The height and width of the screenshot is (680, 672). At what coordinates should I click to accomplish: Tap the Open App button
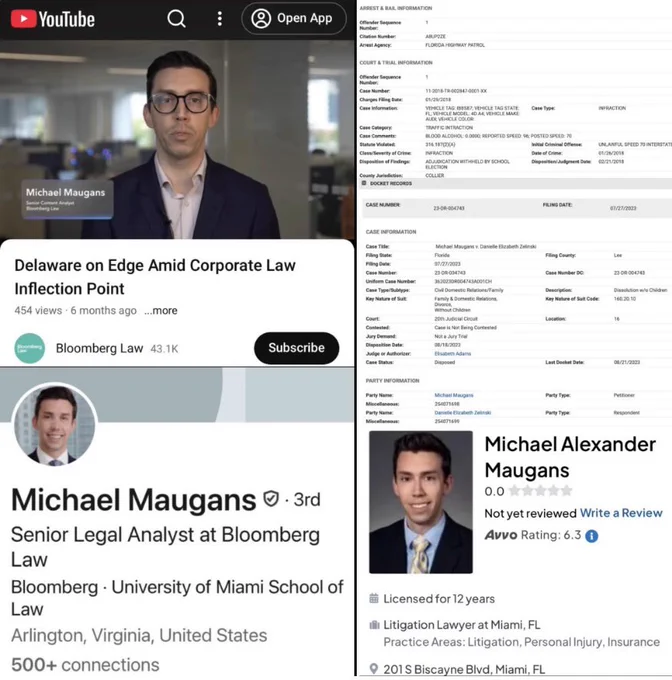tap(294, 18)
